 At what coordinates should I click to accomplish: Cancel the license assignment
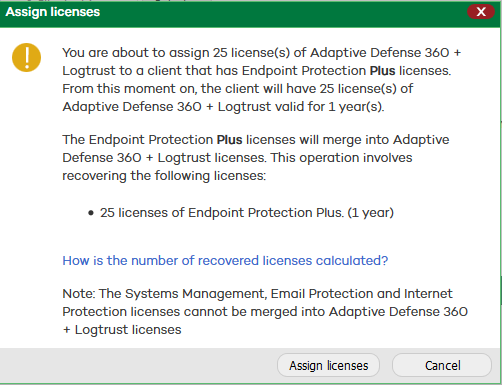(442, 365)
